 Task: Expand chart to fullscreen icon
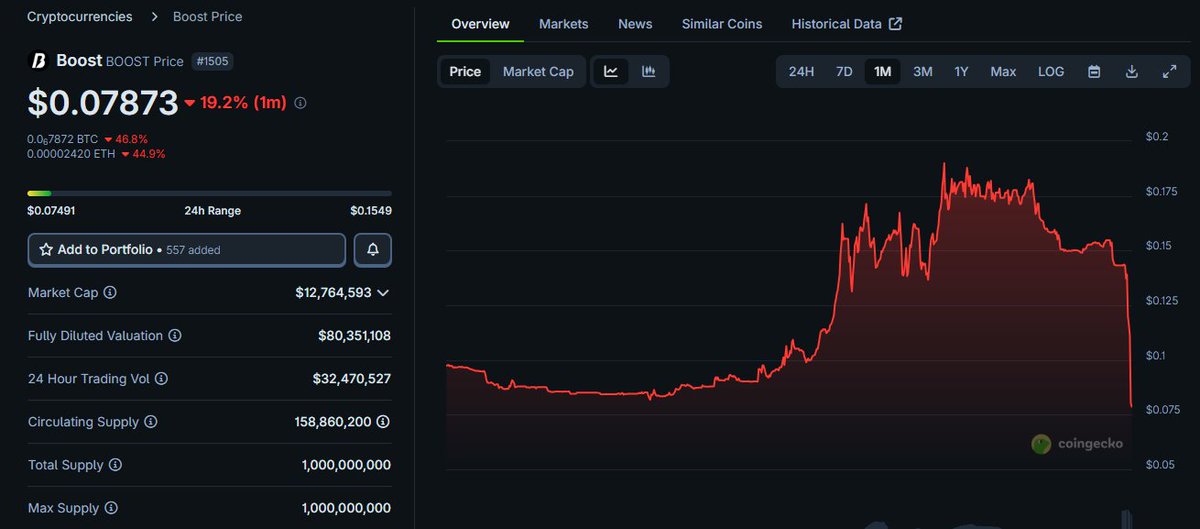(x=1169, y=71)
